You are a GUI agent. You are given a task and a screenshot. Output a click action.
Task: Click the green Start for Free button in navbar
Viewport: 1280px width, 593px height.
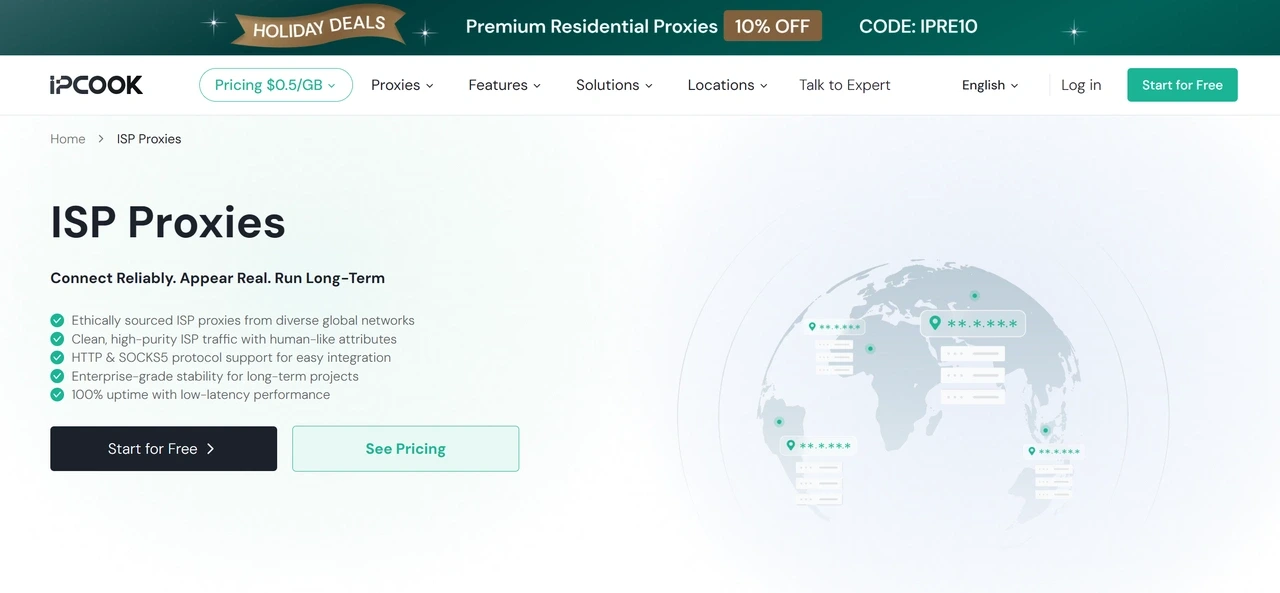coord(1182,85)
